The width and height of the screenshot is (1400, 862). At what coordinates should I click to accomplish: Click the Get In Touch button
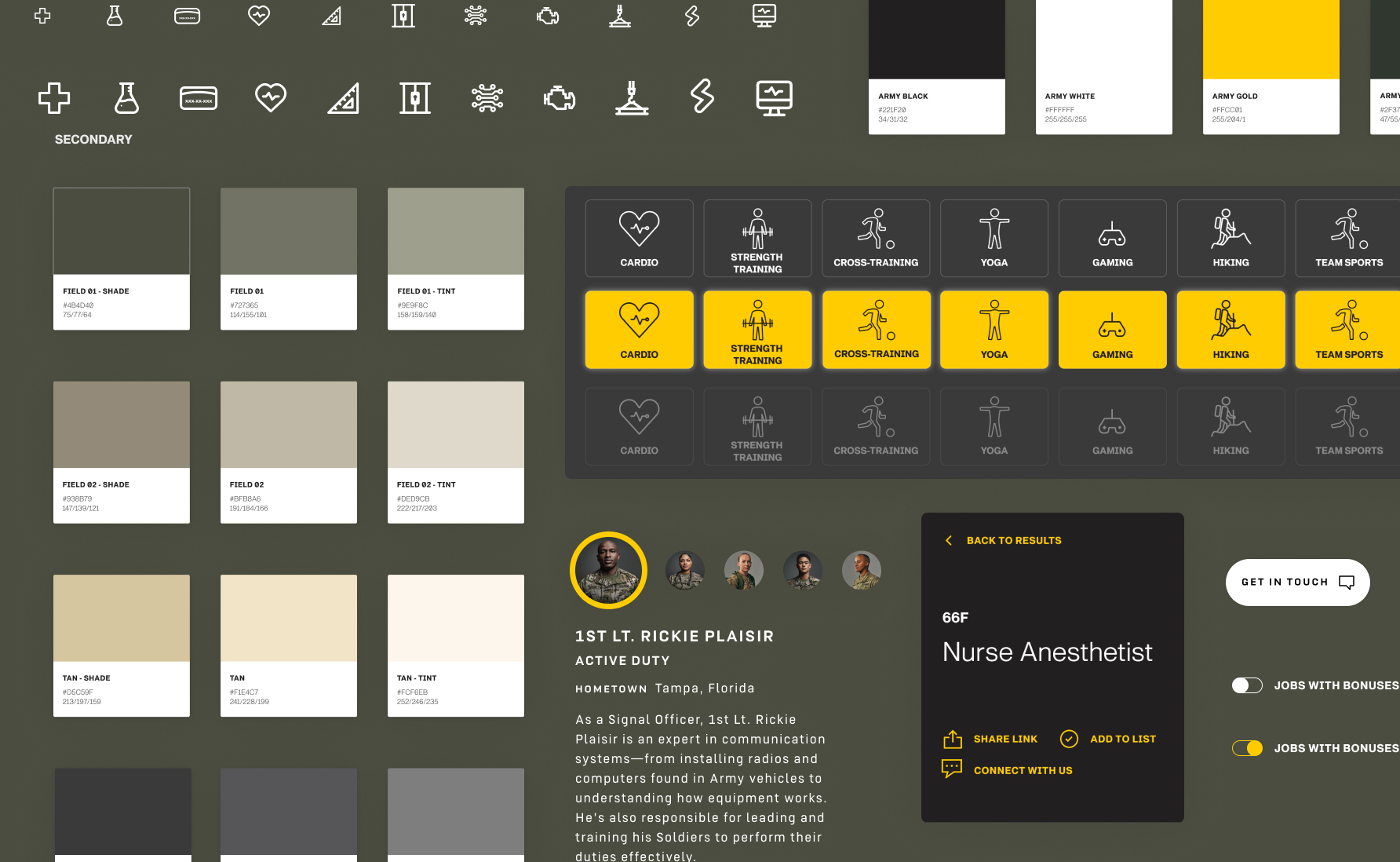[1298, 582]
